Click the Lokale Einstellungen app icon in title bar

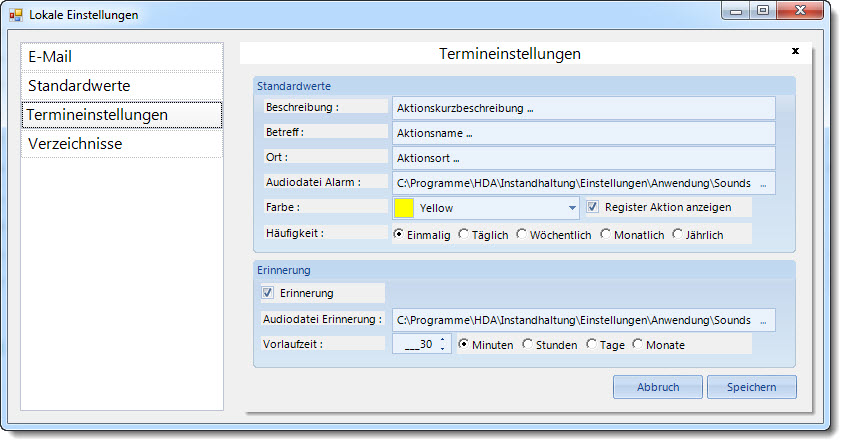point(16,15)
